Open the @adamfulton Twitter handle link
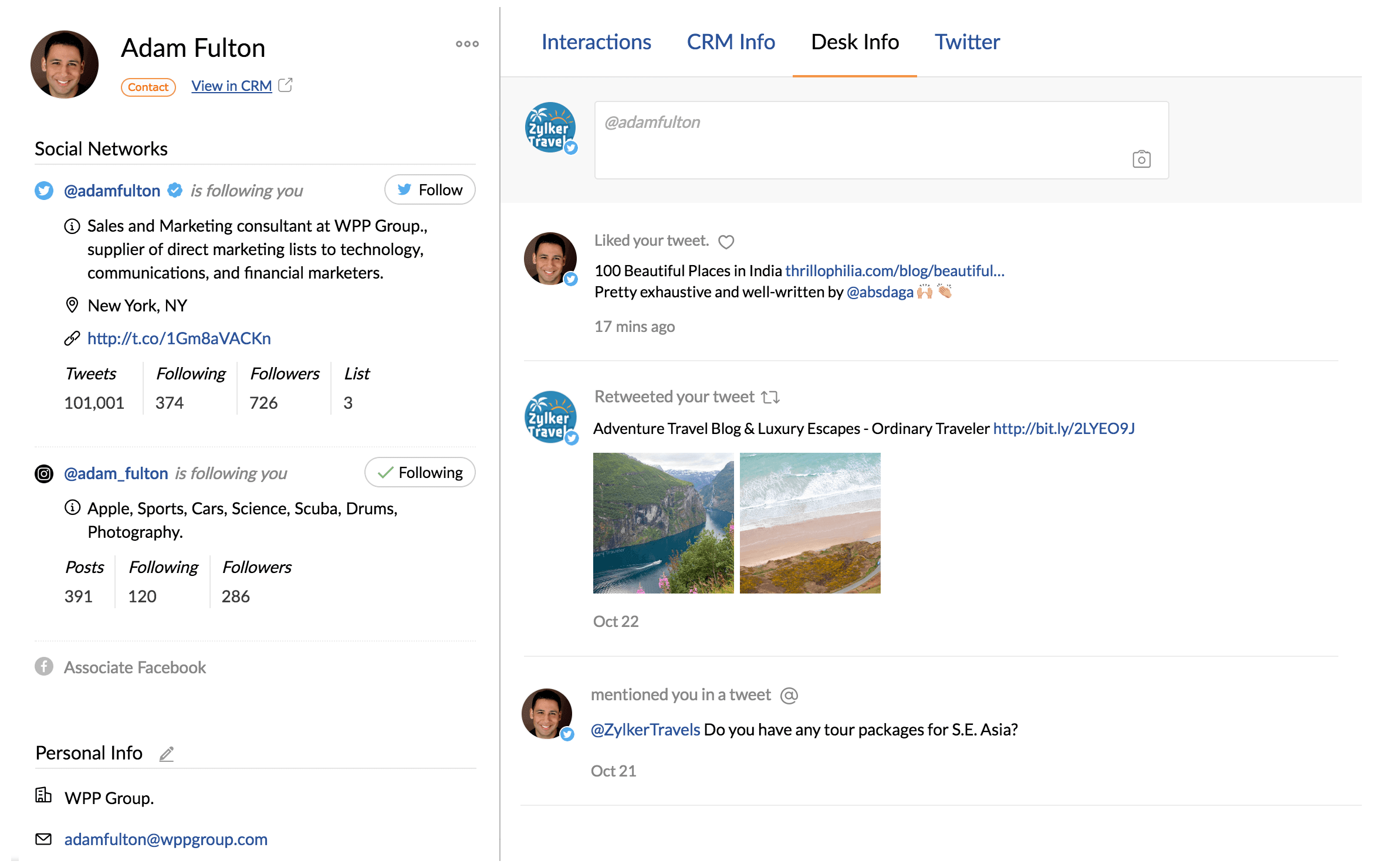1373x868 pixels. [112, 191]
